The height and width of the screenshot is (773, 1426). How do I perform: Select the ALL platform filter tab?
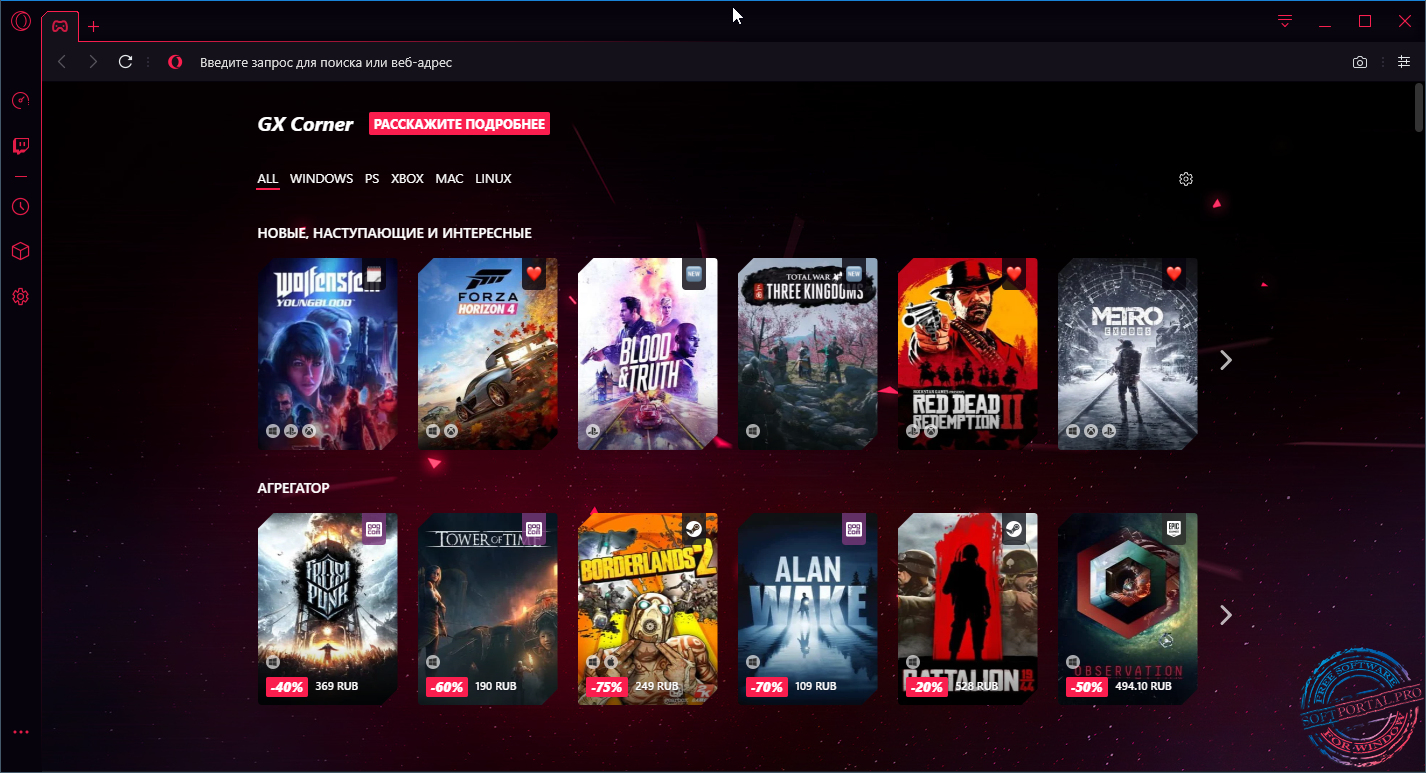pos(267,179)
